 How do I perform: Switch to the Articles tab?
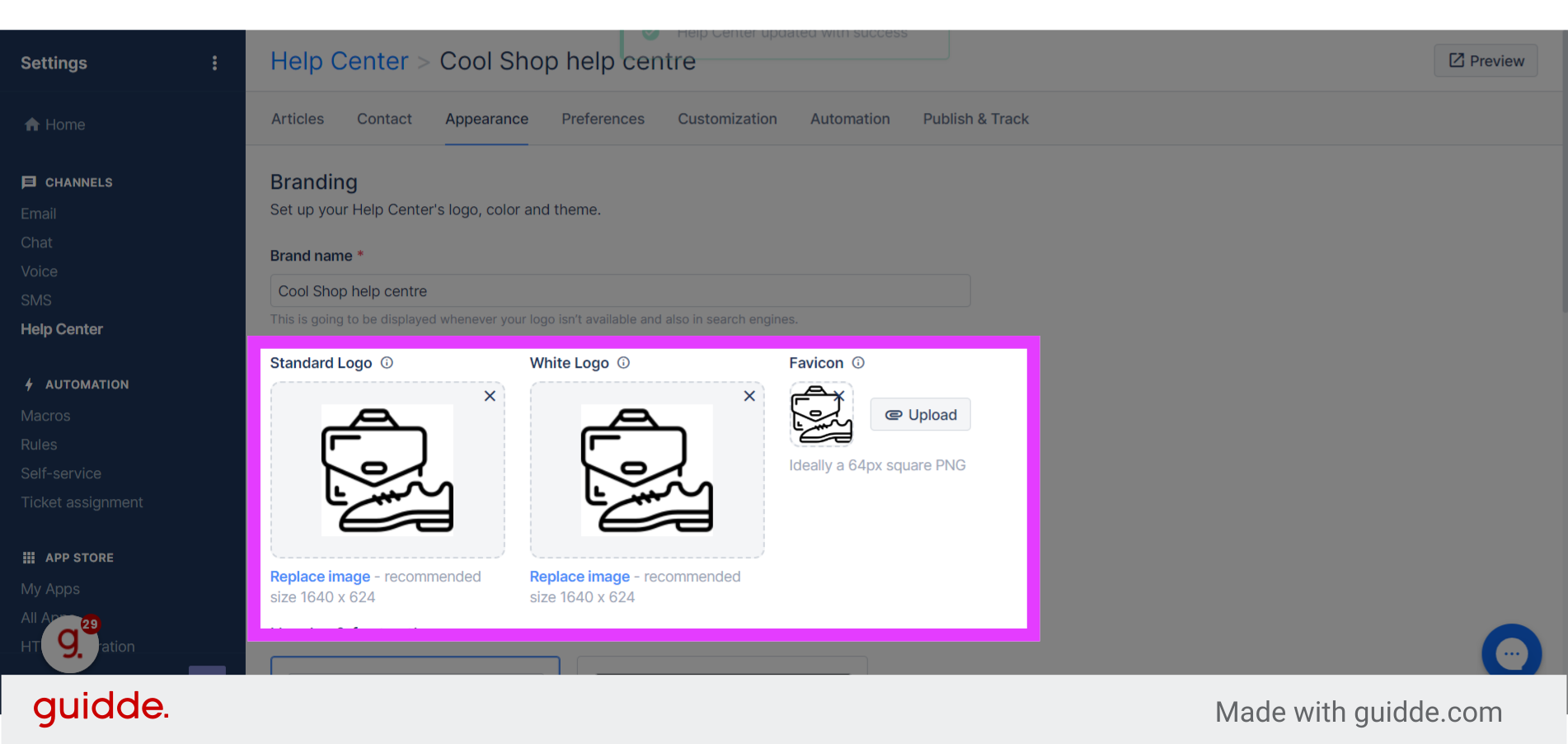coord(298,119)
